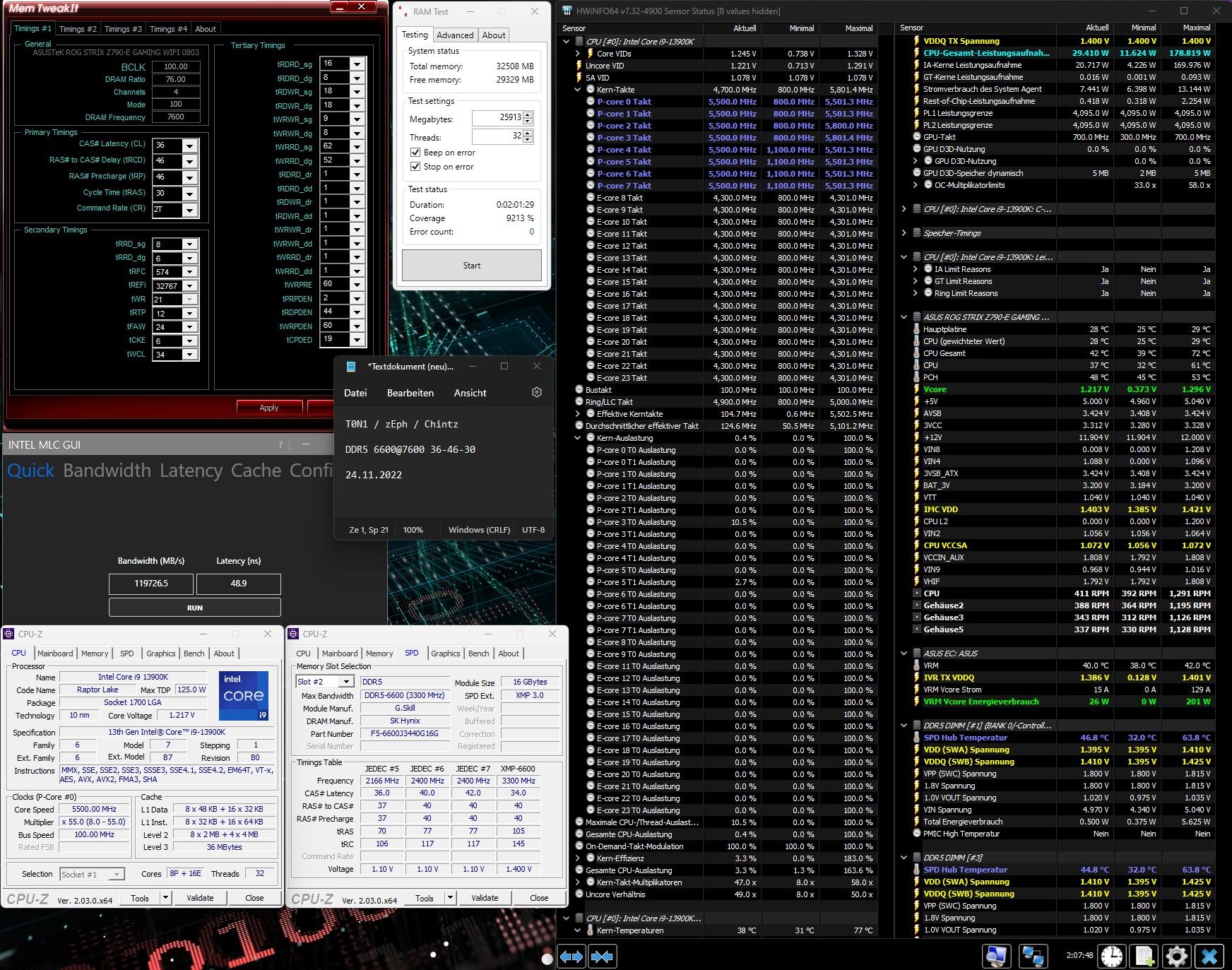Open the Slot #2 dropdown in CPU-Z

coord(345,682)
